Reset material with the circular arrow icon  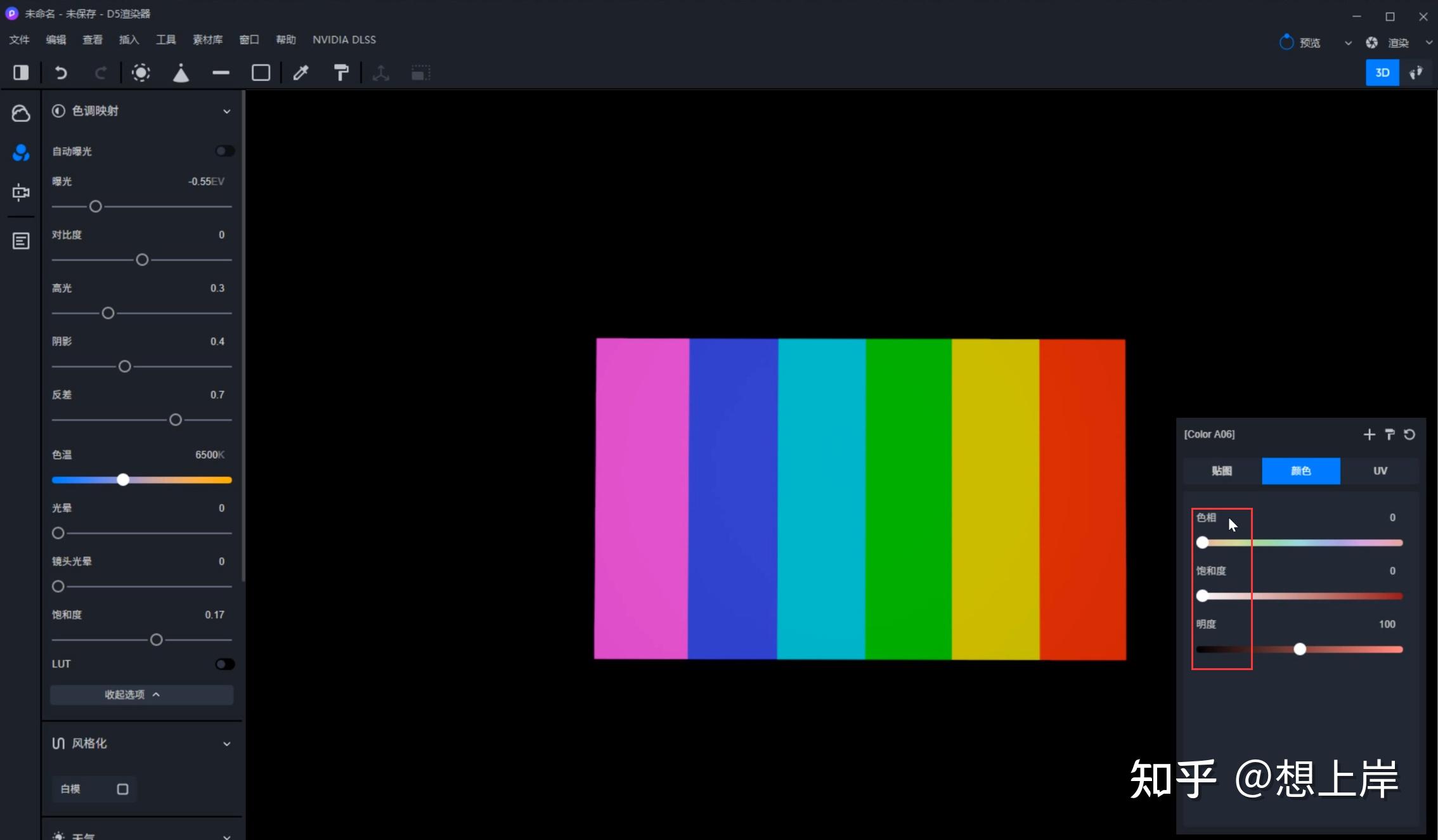(x=1409, y=434)
